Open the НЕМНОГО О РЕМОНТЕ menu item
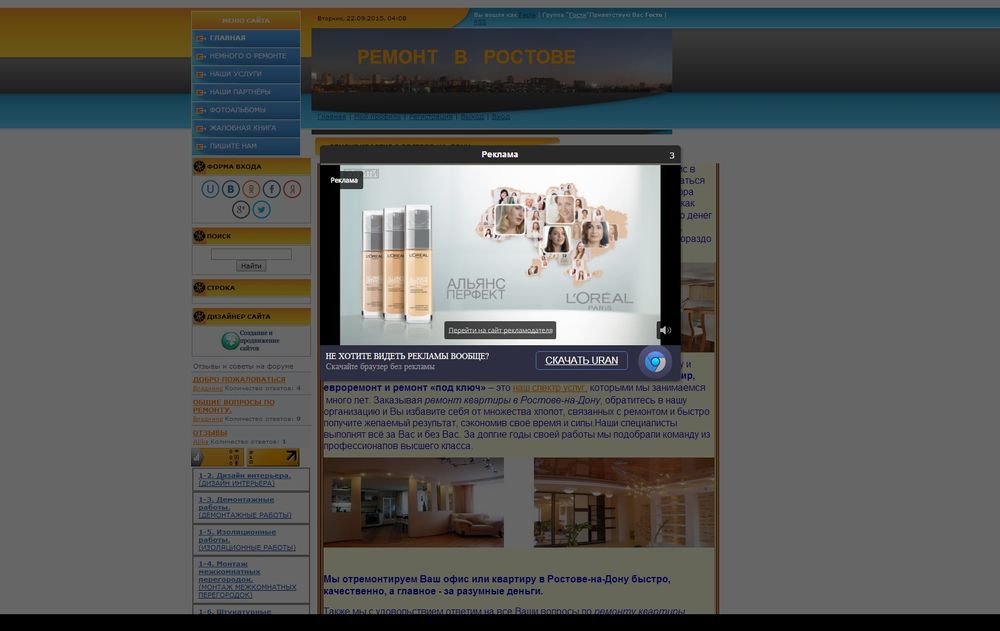This screenshot has width=1000, height=631. [x=246, y=56]
